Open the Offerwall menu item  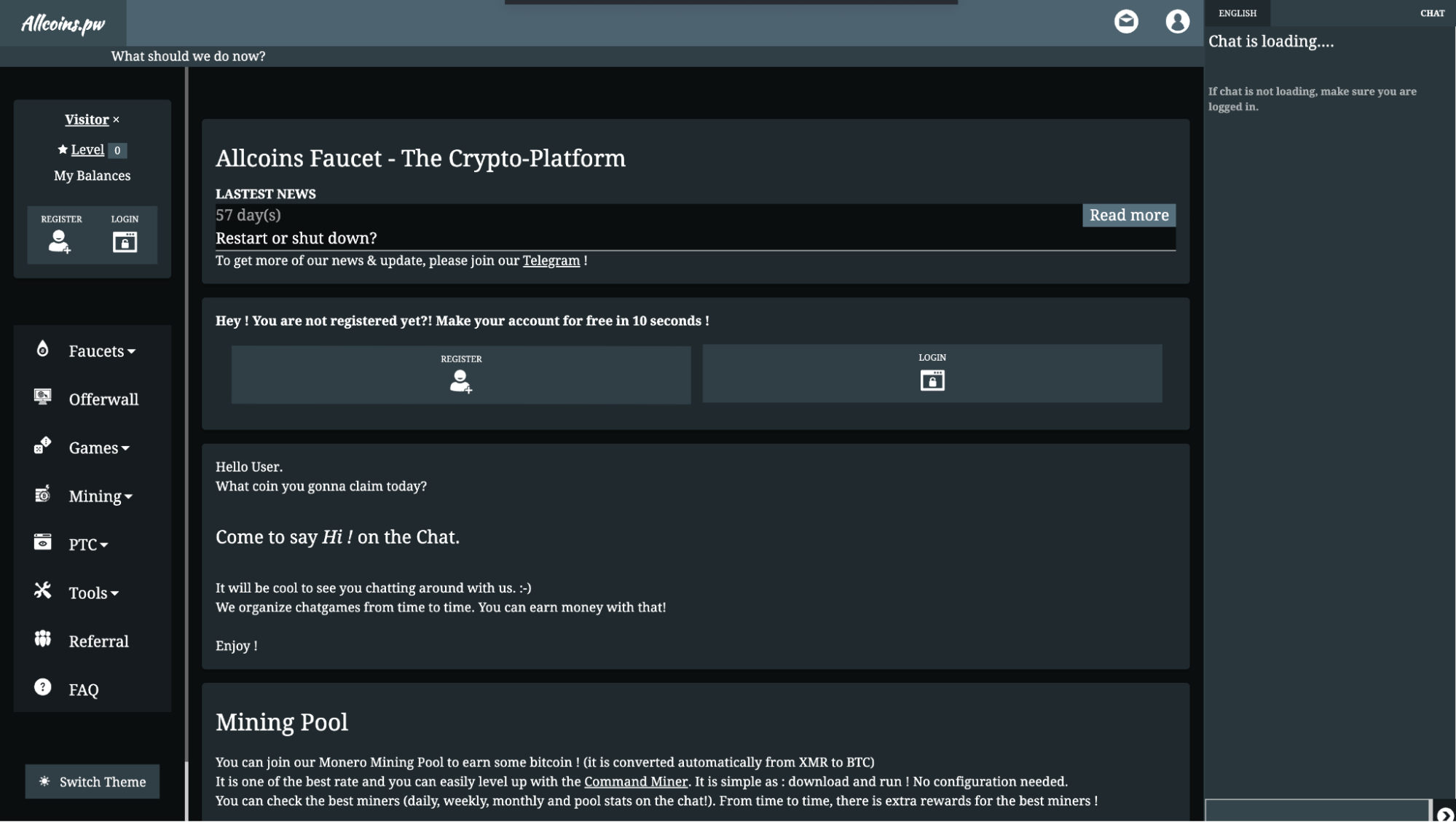tap(103, 399)
